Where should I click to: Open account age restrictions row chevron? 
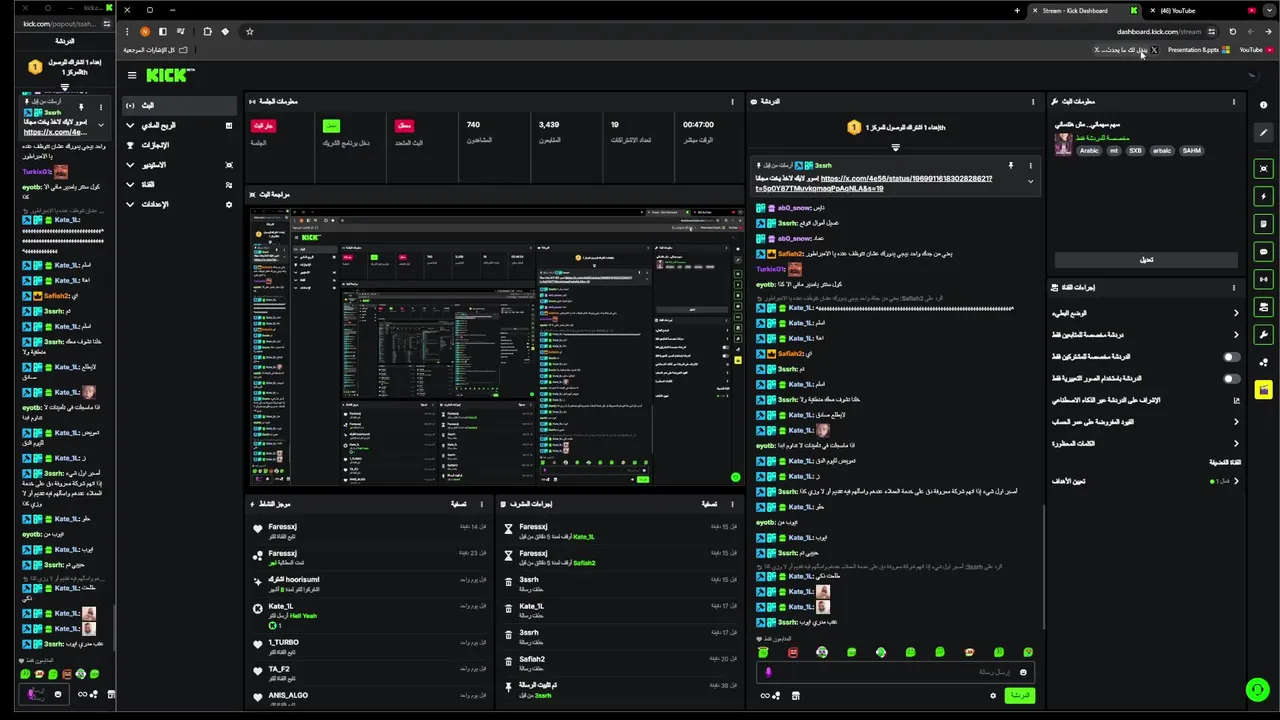tap(1236, 422)
